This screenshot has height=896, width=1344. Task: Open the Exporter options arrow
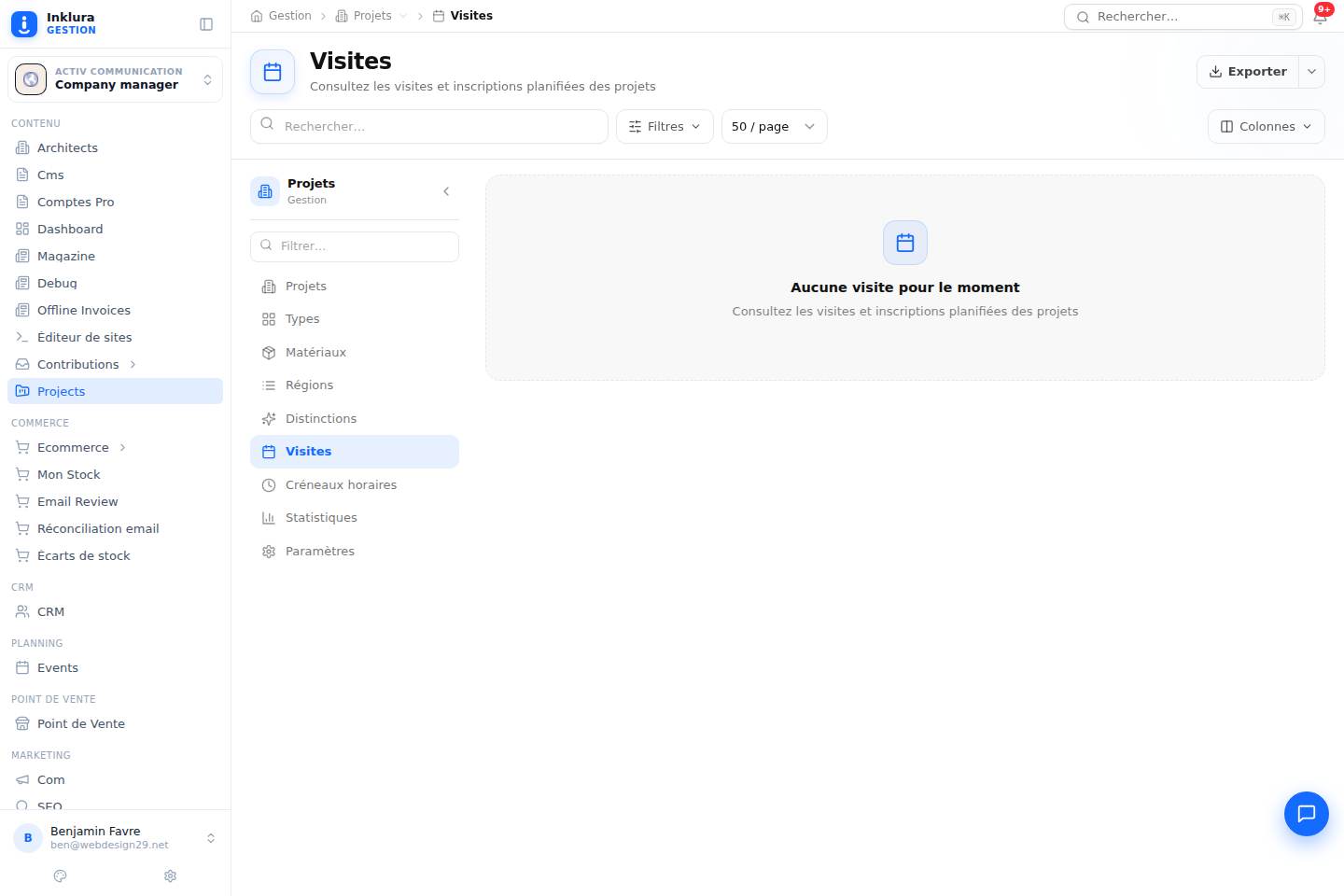[x=1311, y=72]
